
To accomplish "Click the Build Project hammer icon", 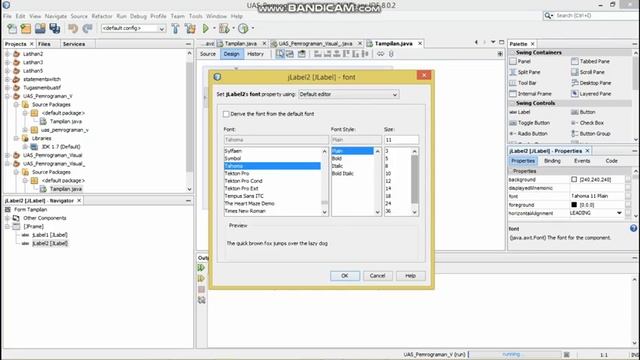I will (x=176, y=29).
